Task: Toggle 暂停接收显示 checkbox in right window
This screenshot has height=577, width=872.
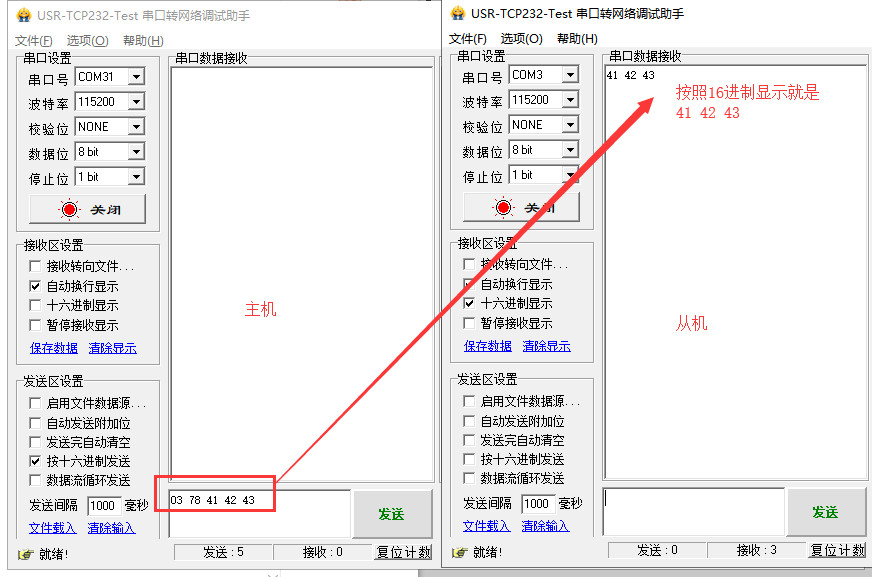Action: 469,323
